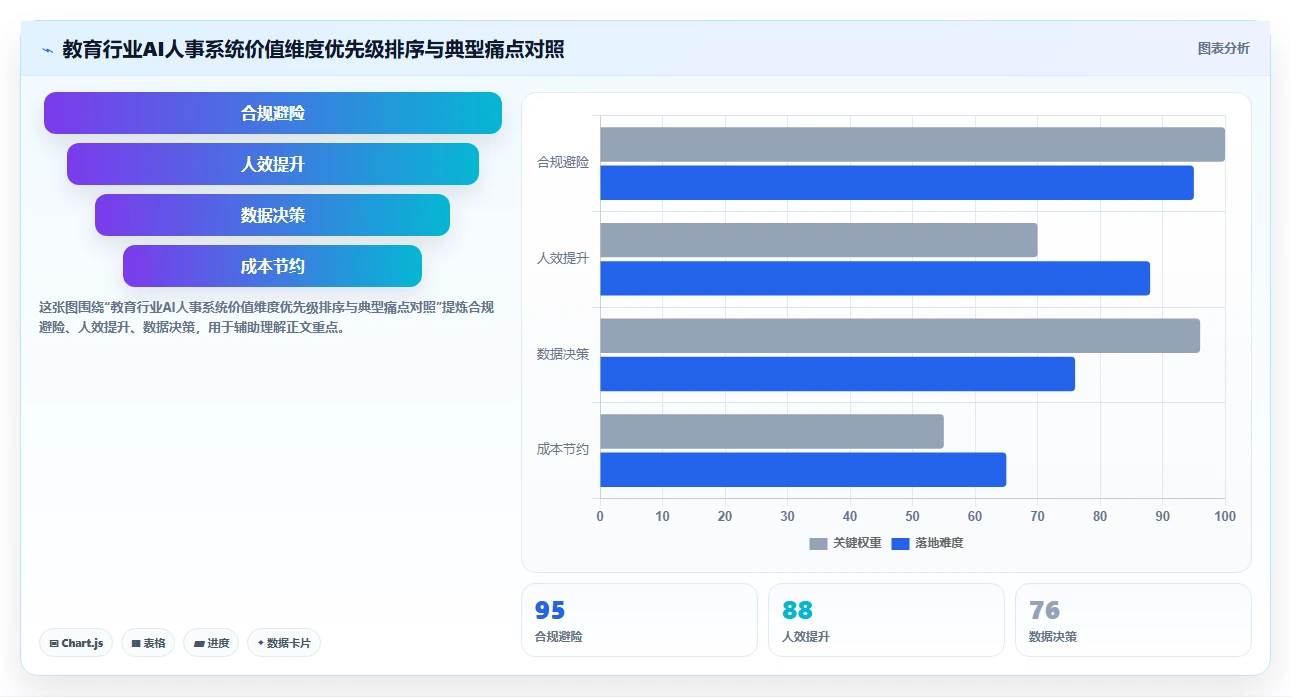Click the gray 数据决策 关键权重 bar
Viewport: 1291px width, 697px height.
pyautogui.click(x=900, y=336)
